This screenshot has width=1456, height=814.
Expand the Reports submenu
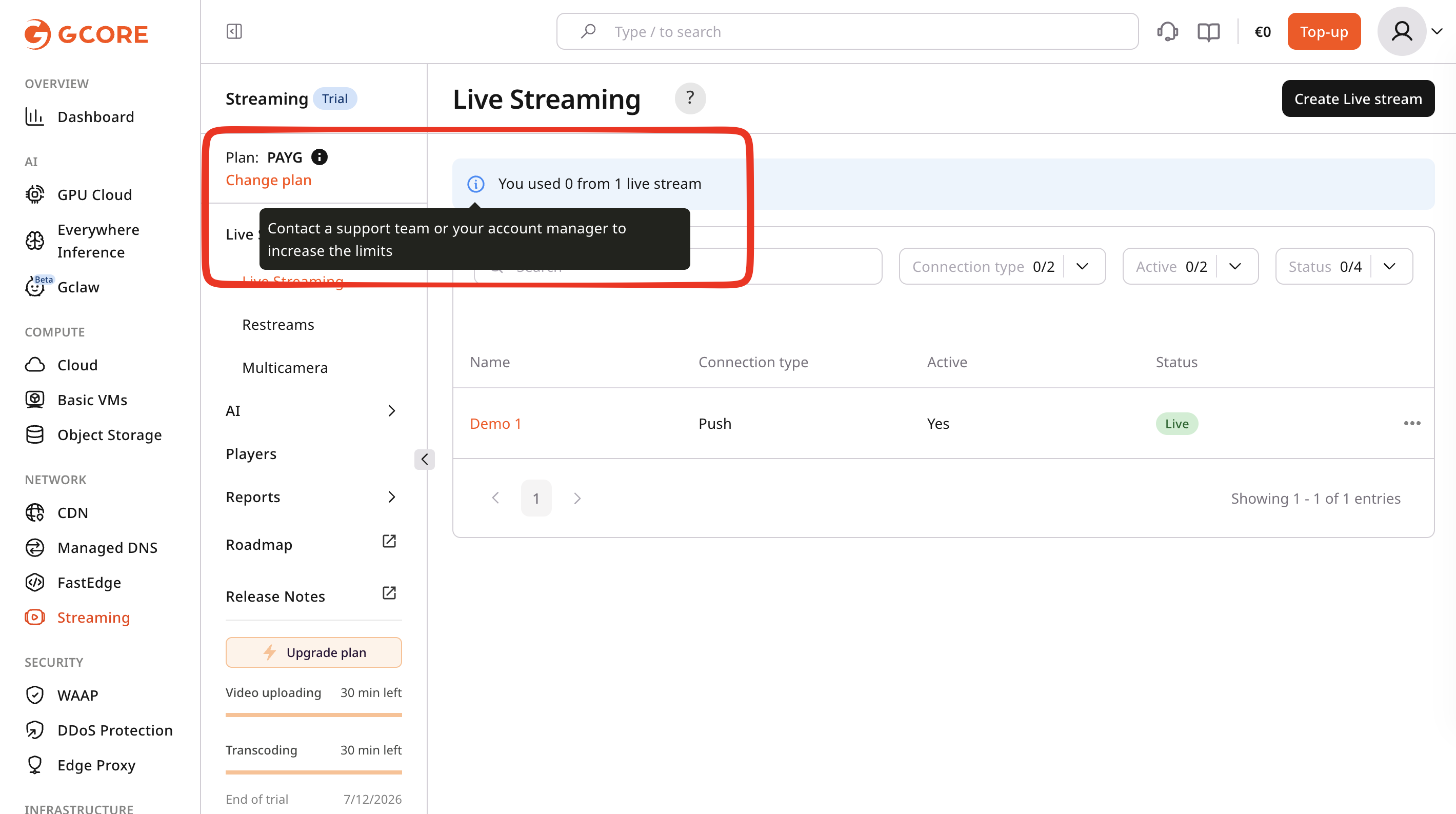(x=392, y=497)
